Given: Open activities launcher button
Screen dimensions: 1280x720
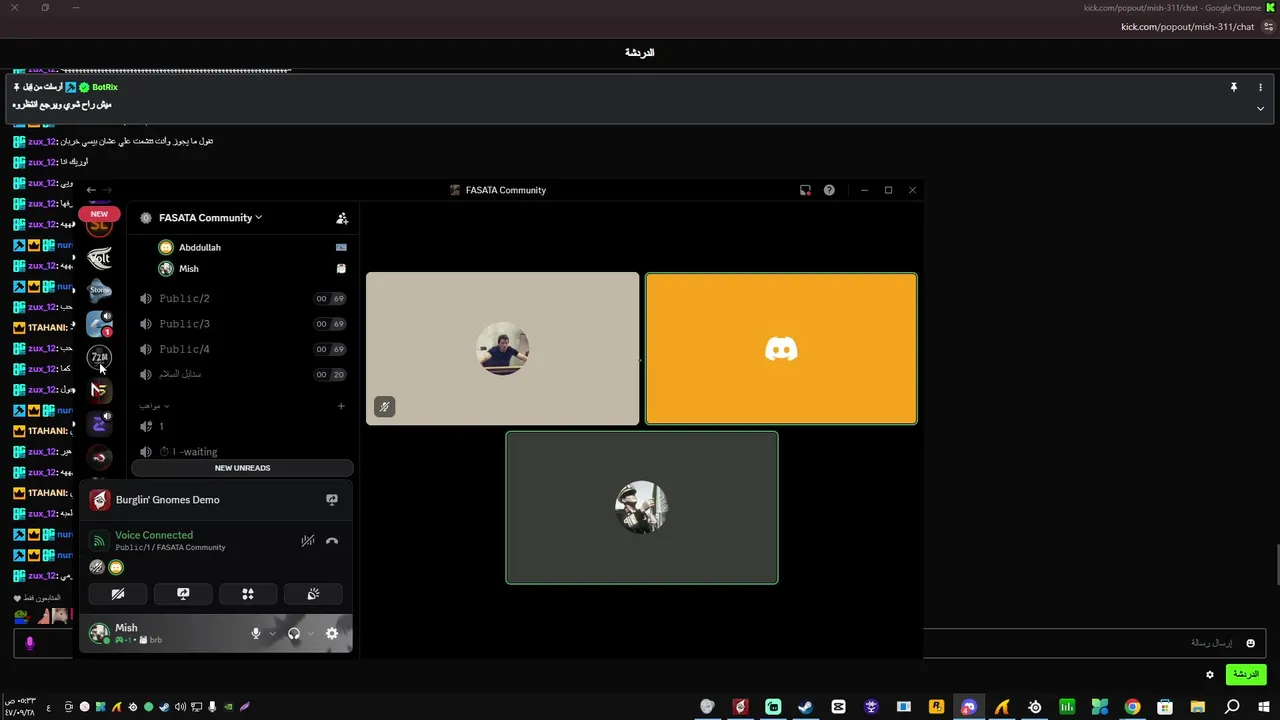Looking at the screenshot, I should 248,594.
